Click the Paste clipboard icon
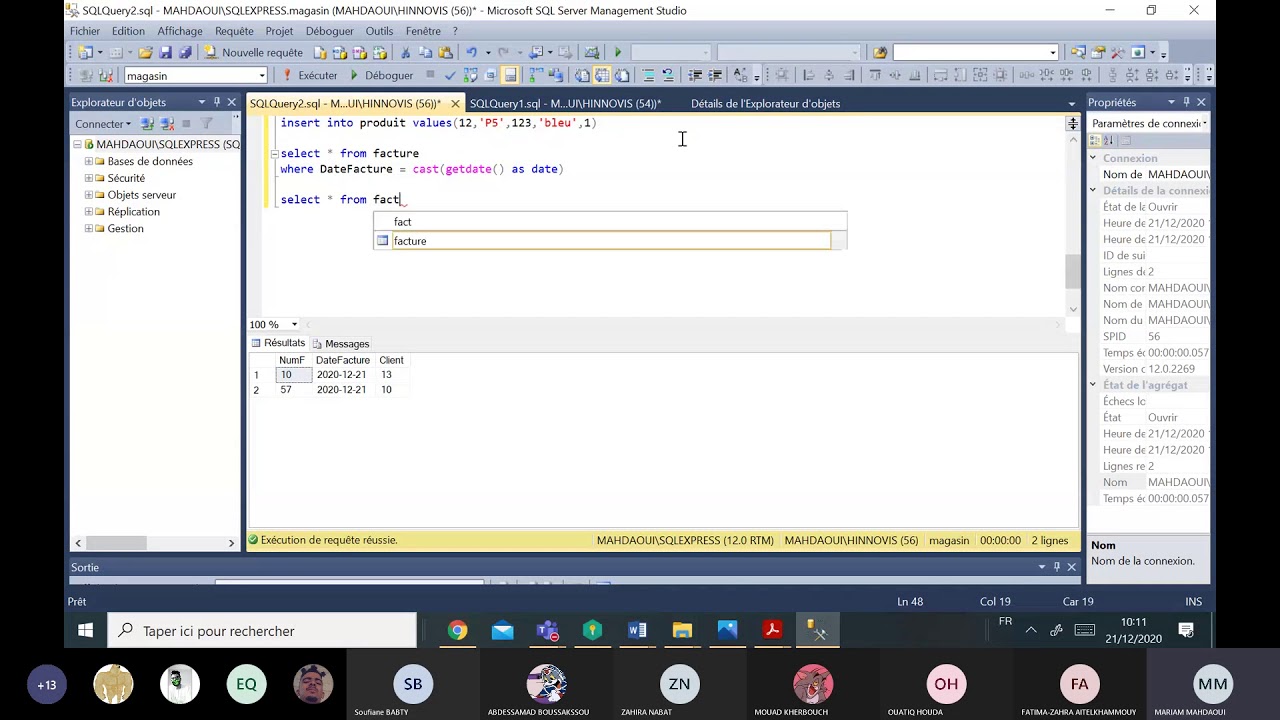Screen dimensions: 1280x720 tap(445, 52)
